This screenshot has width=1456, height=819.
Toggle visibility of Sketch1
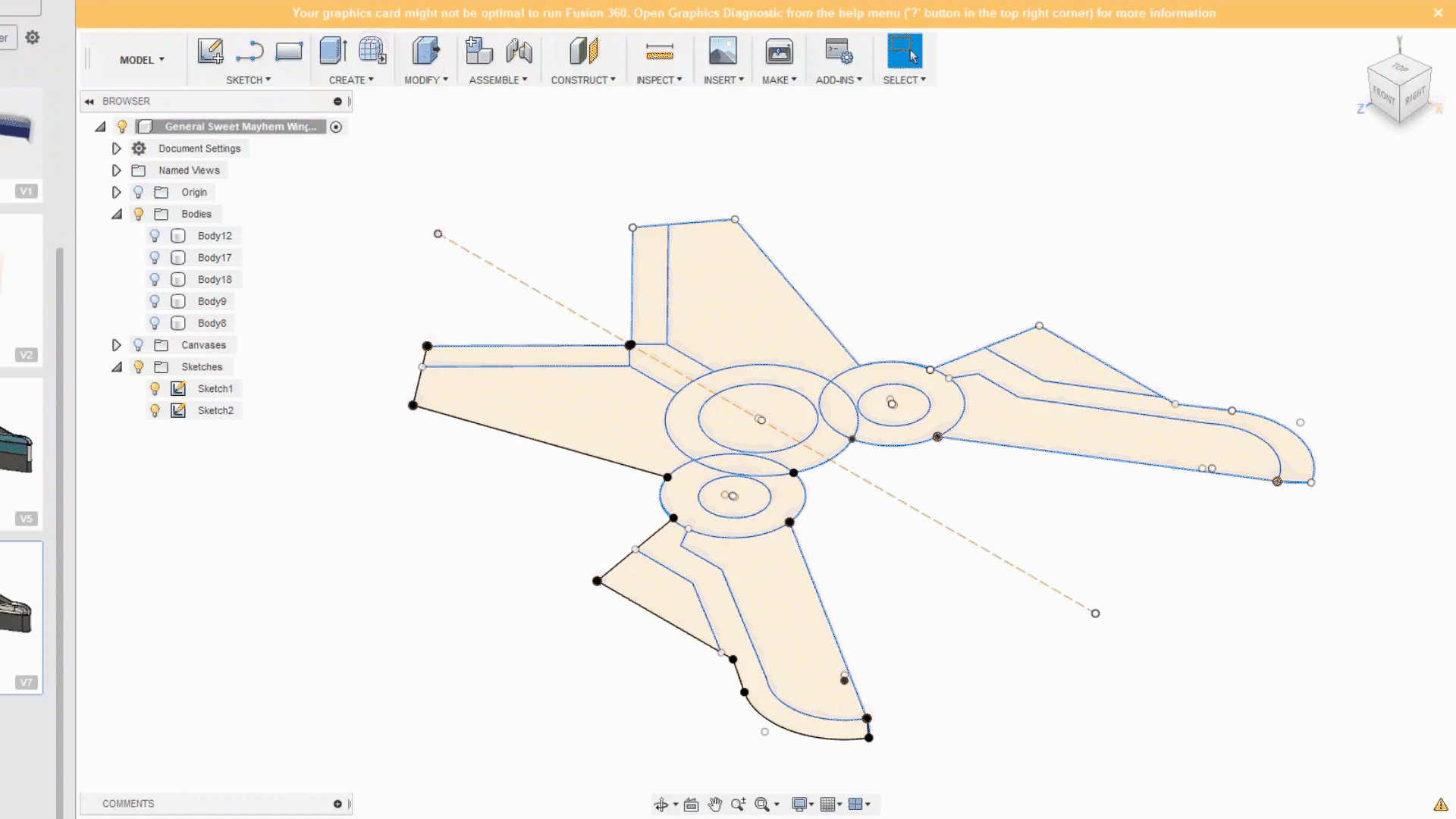[155, 388]
